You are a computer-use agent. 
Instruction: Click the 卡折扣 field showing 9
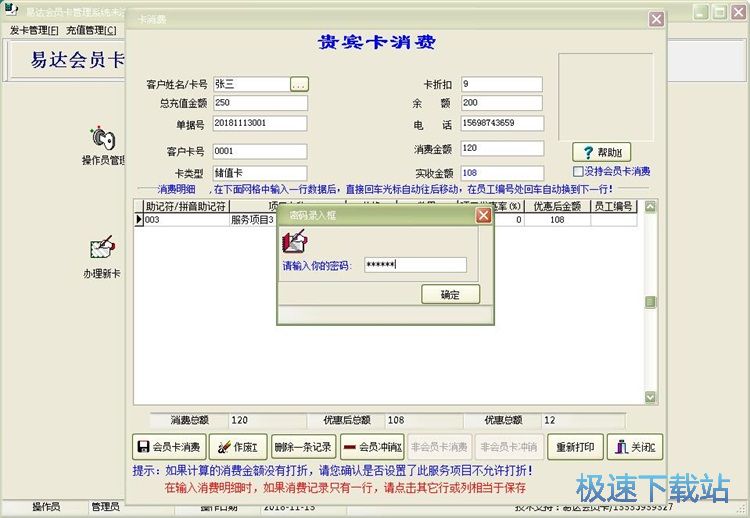click(502, 84)
